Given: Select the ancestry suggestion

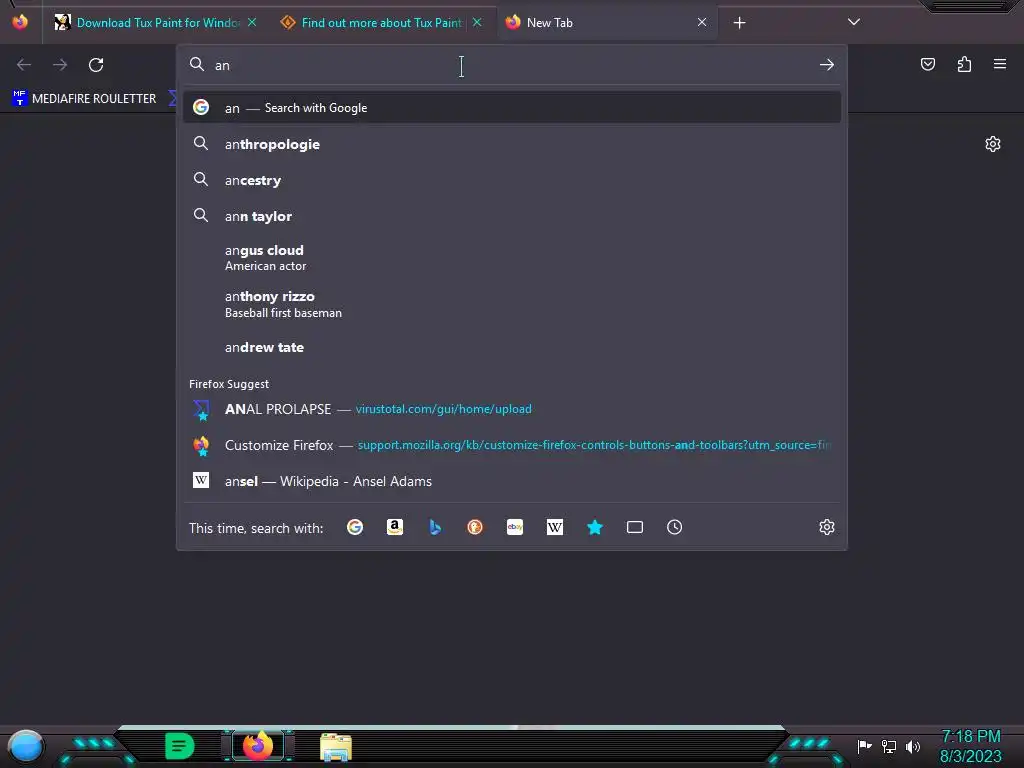Looking at the screenshot, I should pyautogui.click(x=512, y=180).
